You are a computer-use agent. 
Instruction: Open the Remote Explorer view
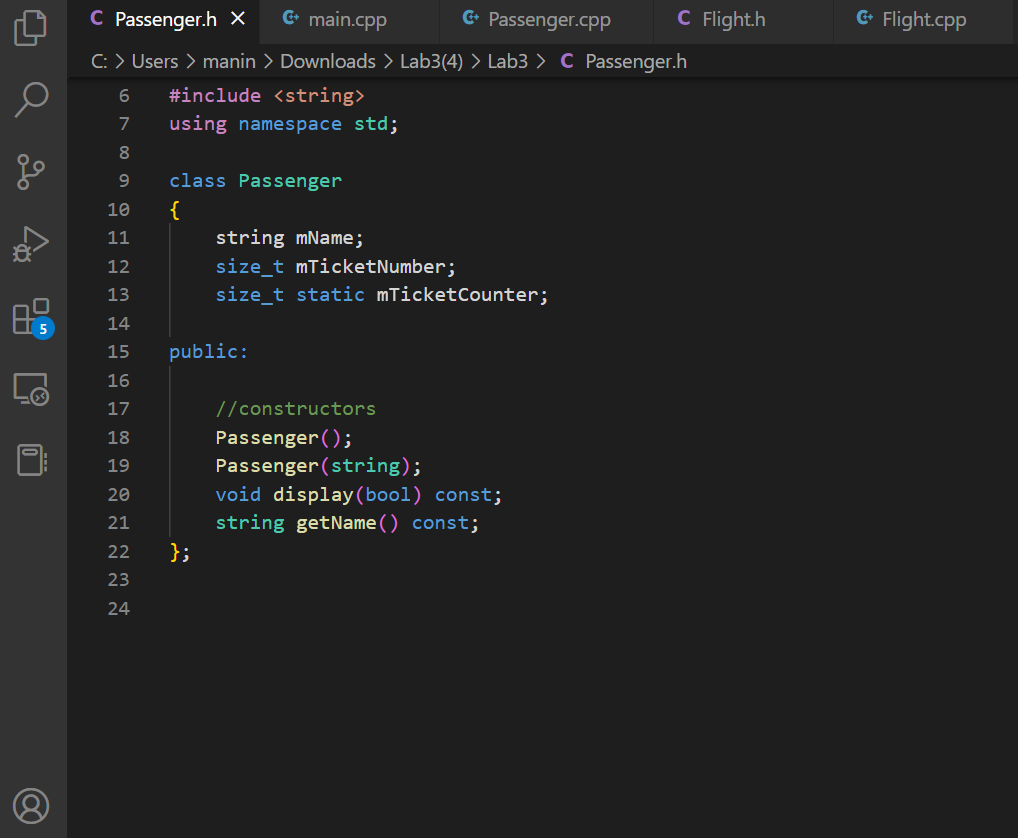click(x=31, y=390)
